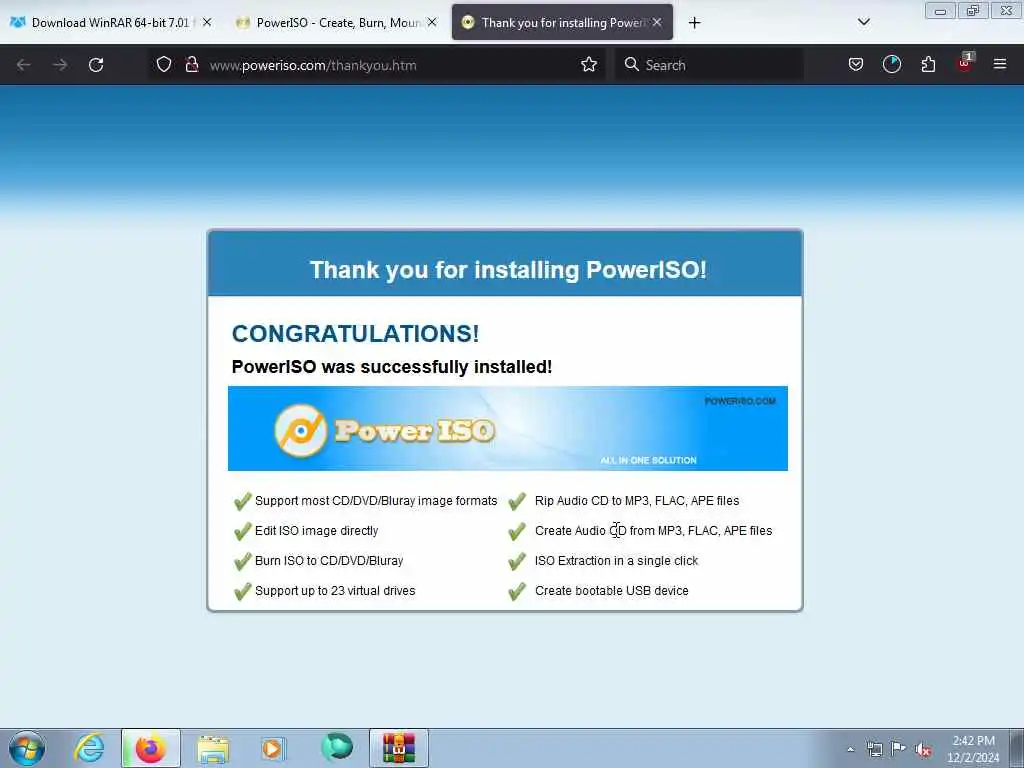Viewport: 1024px width, 768px height.
Task: Click the CONGRATULATIONS! heading
Action: pos(355,334)
